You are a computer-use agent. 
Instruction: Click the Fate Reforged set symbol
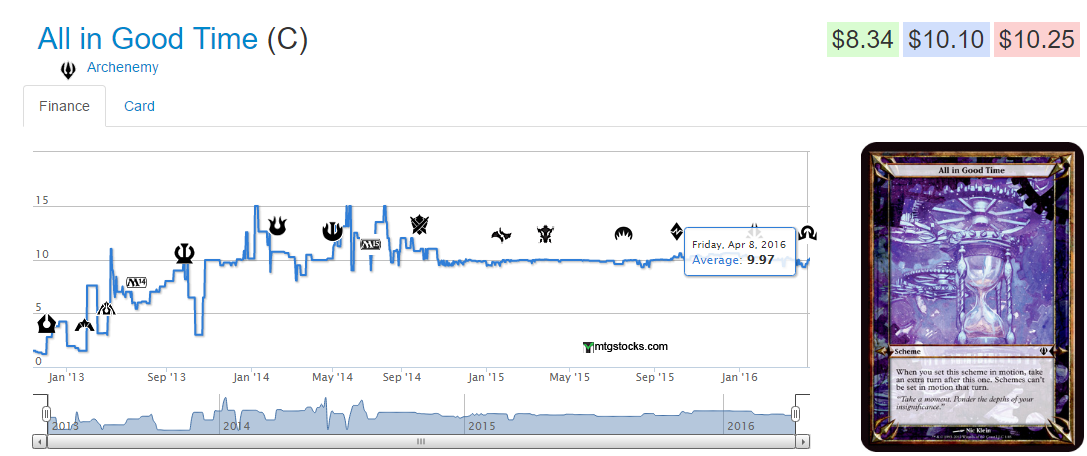tap(501, 235)
